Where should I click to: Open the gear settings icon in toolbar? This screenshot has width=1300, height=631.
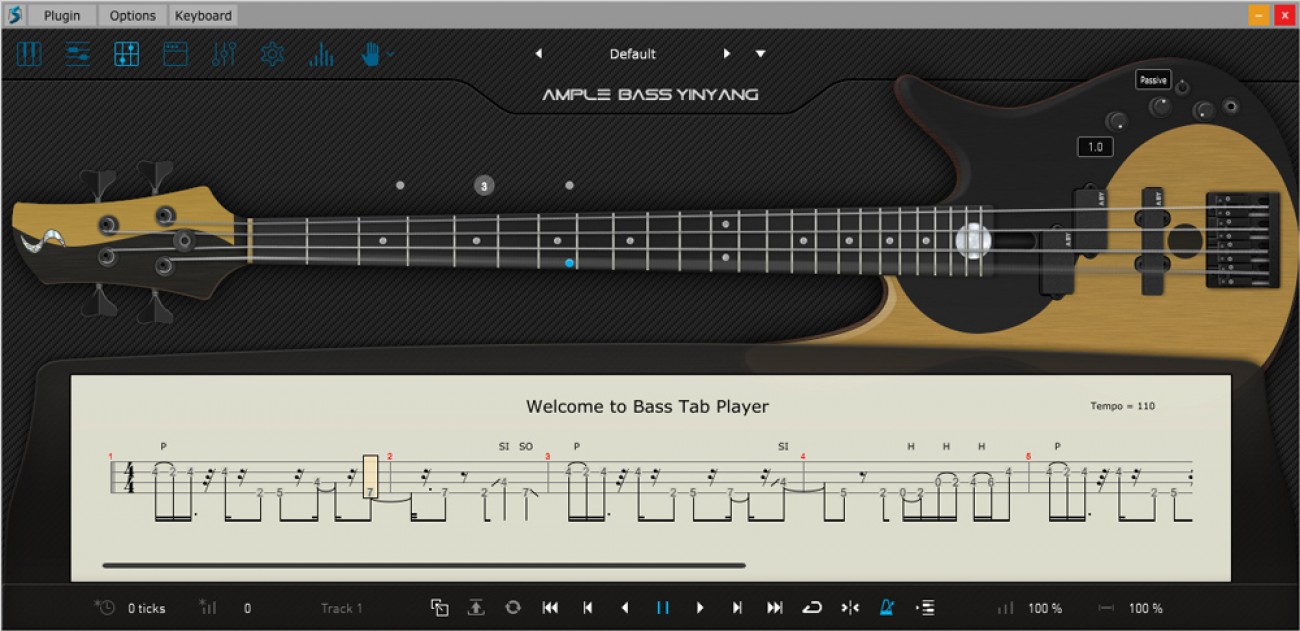pyautogui.click(x=272, y=54)
